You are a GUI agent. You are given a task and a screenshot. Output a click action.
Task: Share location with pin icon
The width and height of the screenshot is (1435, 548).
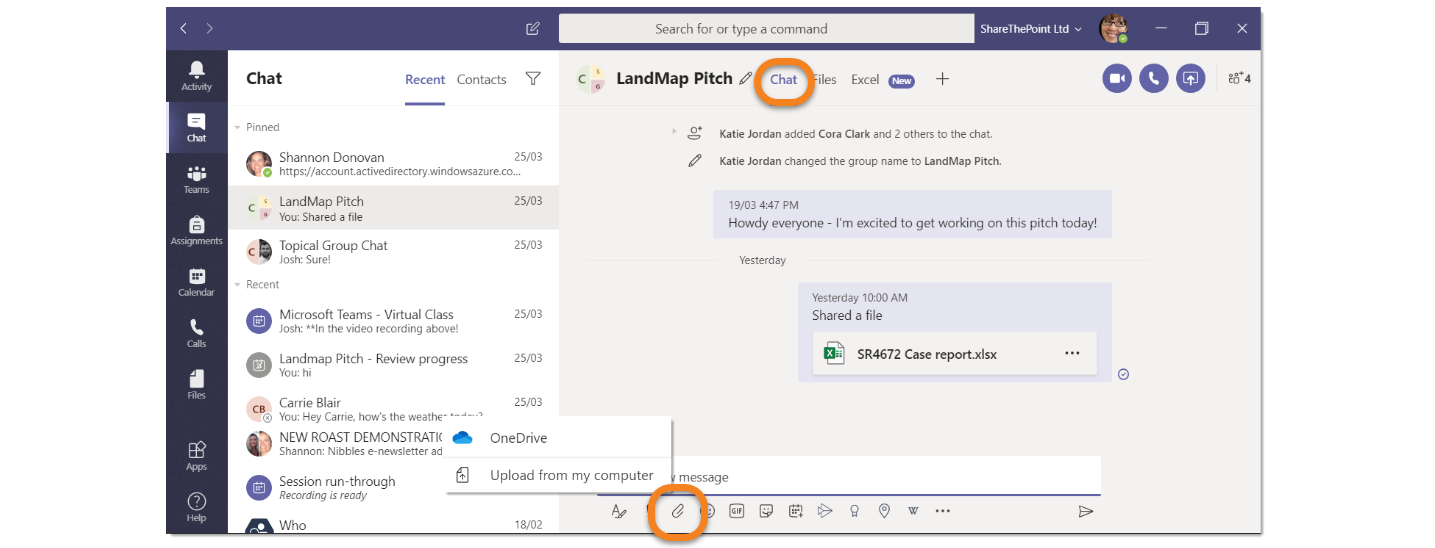click(x=884, y=511)
